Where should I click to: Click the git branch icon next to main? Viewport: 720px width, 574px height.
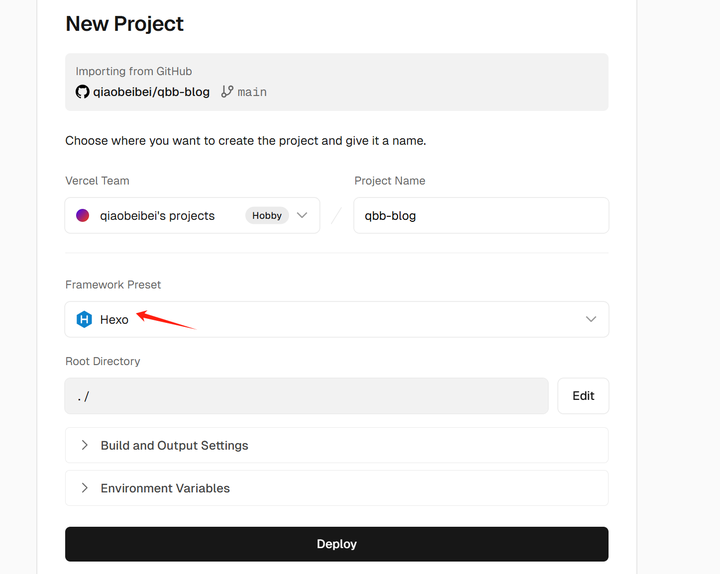tap(227, 92)
